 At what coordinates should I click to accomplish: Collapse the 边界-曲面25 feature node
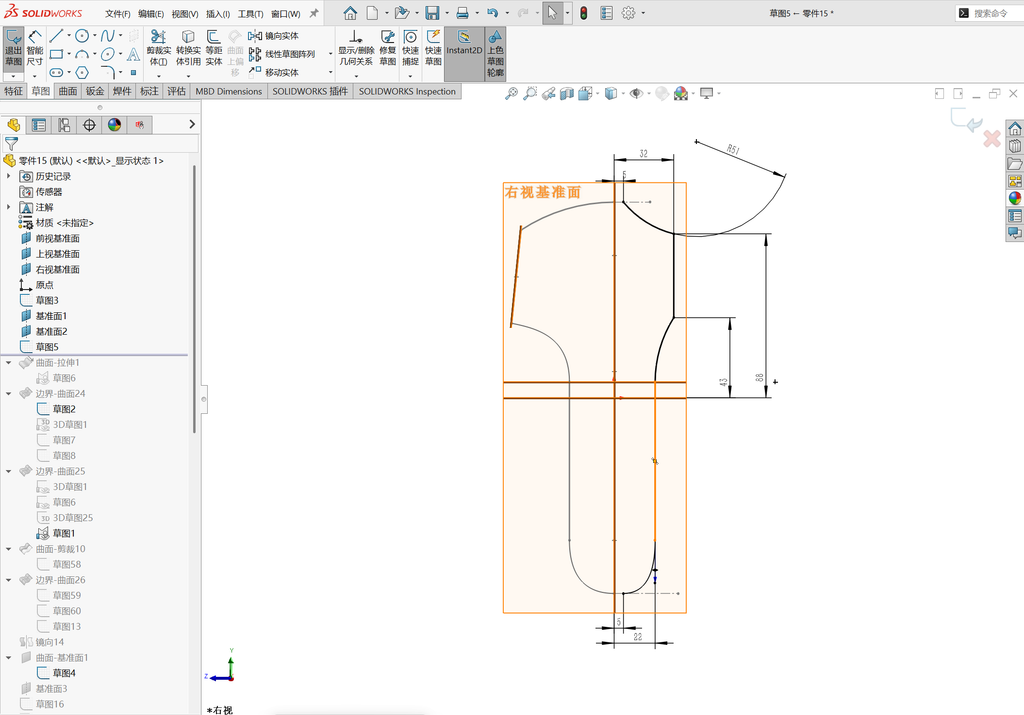click(8, 471)
